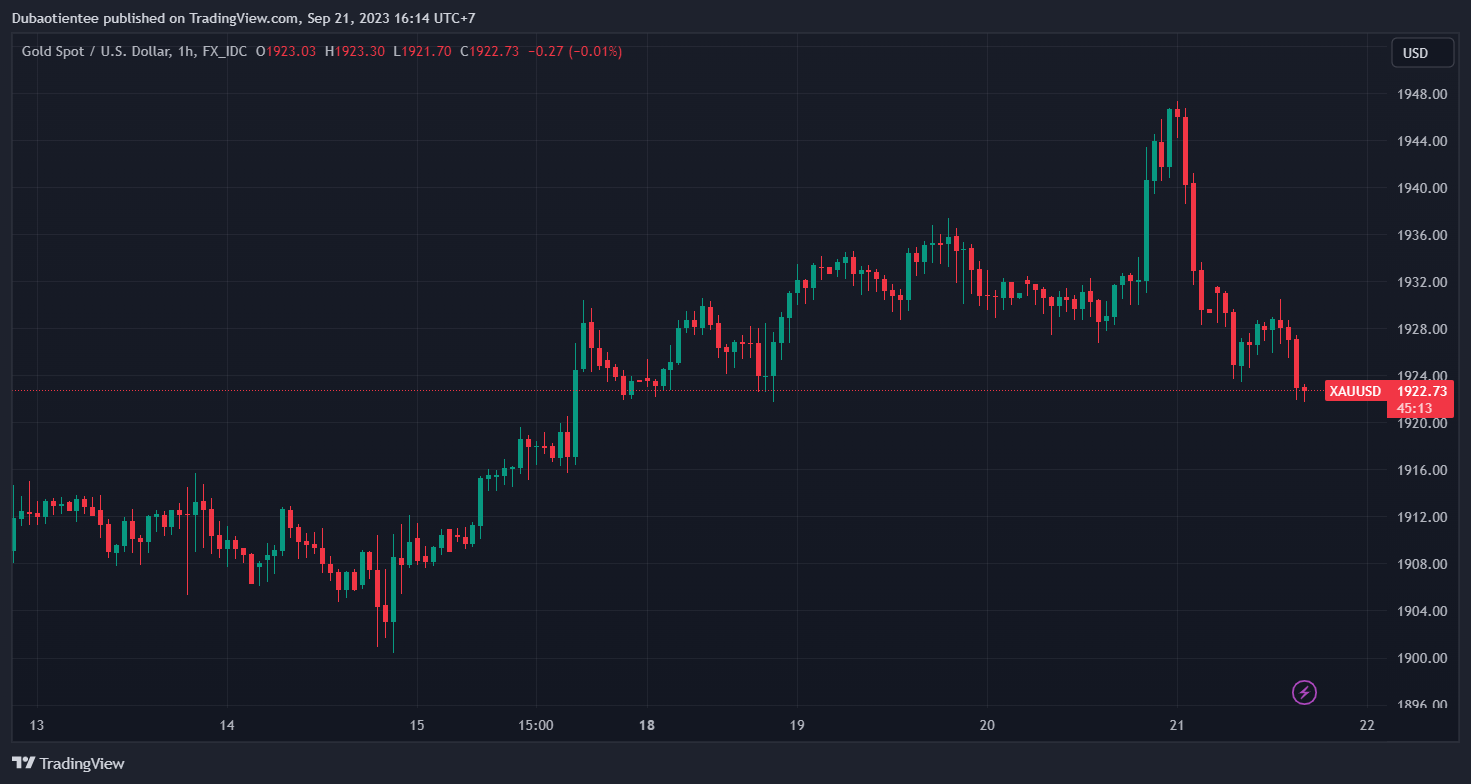This screenshot has height=784, width=1471.
Task: Click the 1948.00 level on price axis
Action: tap(1420, 94)
